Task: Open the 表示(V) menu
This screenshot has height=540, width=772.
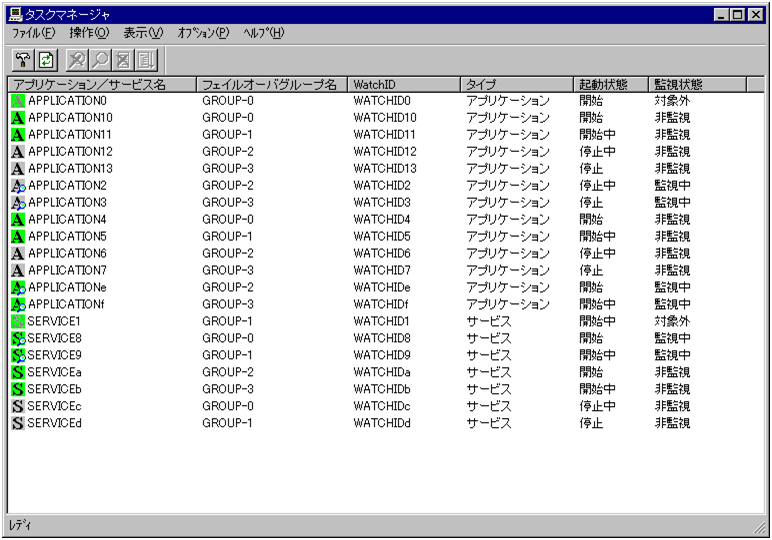Action: (x=143, y=33)
